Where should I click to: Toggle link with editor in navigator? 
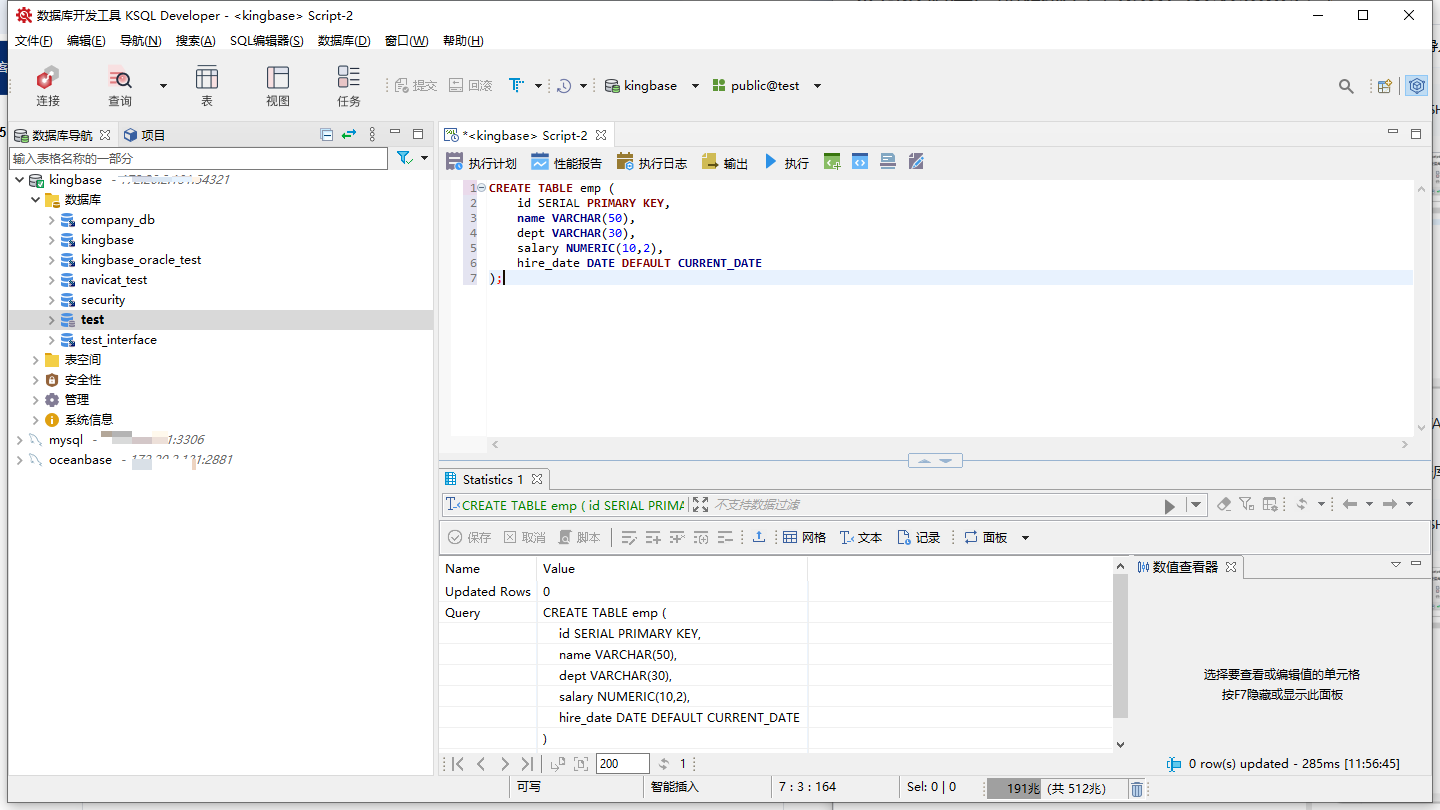pos(349,134)
